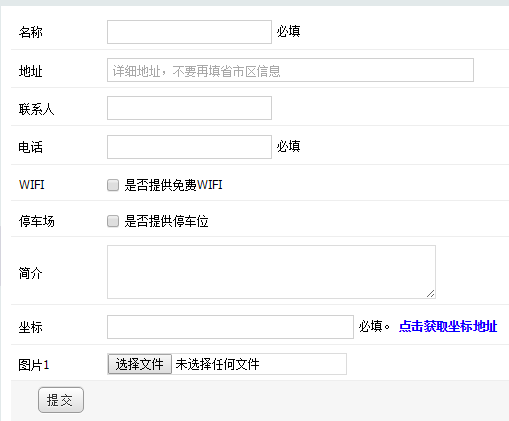
Task: Click the 联系人 contact input field
Action: pos(189,108)
